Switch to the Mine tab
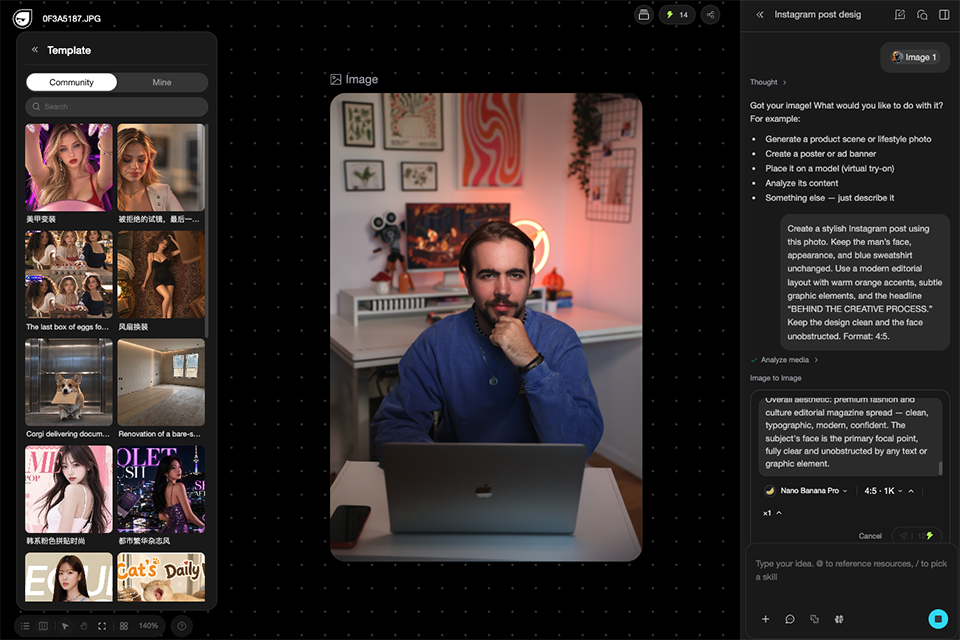Image resolution: width=960 pixels, height=640 pixels. 162,82
